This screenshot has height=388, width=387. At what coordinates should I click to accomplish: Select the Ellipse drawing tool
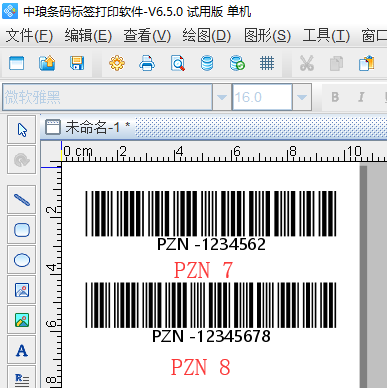(x=22, y=260)
